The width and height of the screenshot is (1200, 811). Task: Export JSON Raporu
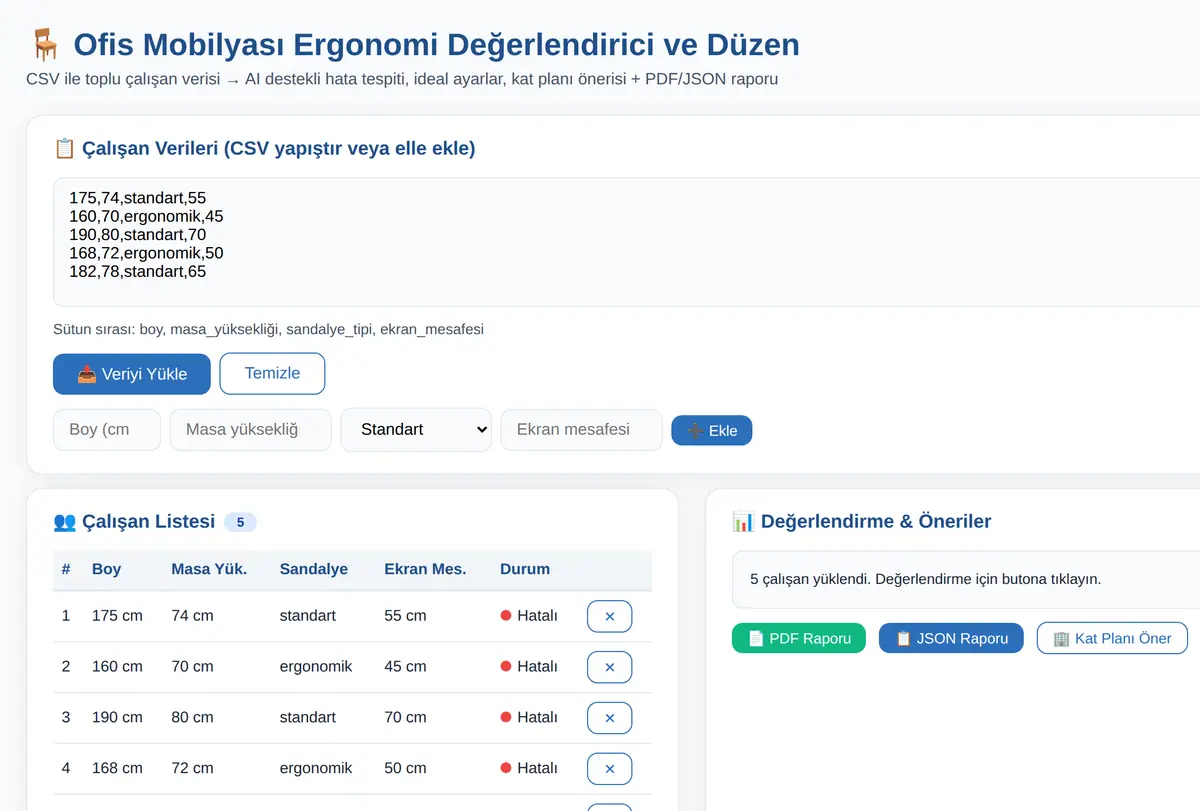951,638
